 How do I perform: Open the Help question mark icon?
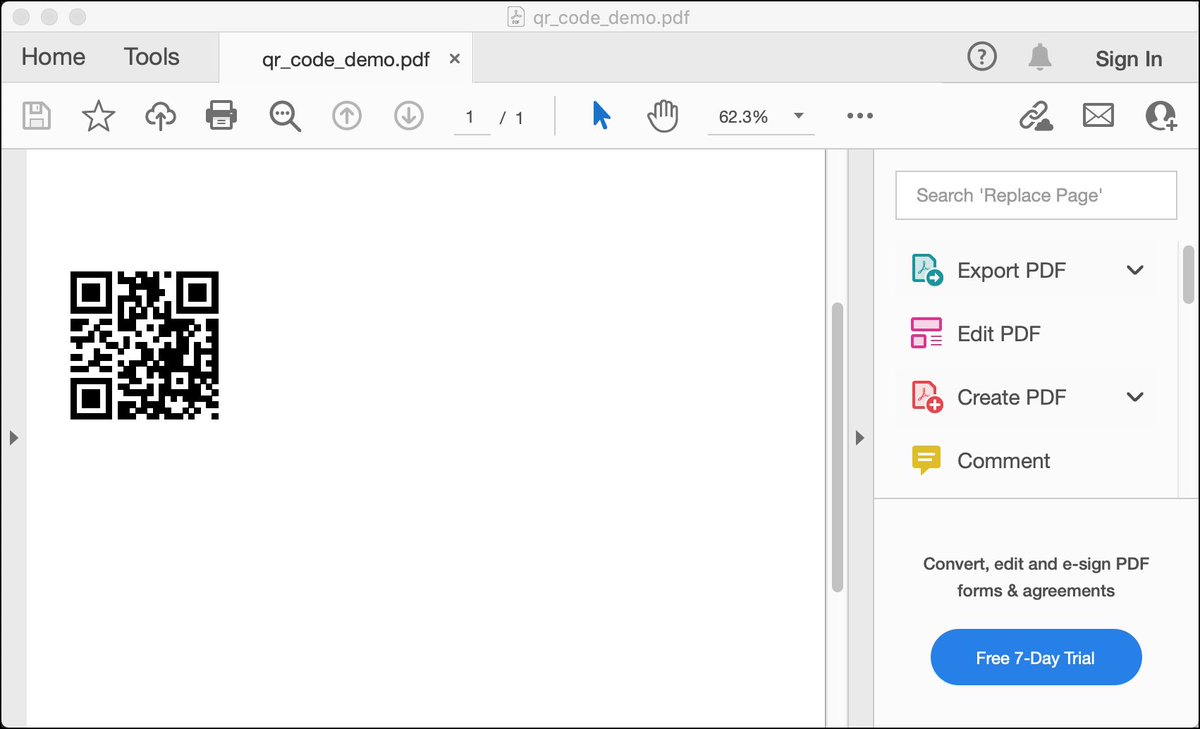tap(982, 57)
